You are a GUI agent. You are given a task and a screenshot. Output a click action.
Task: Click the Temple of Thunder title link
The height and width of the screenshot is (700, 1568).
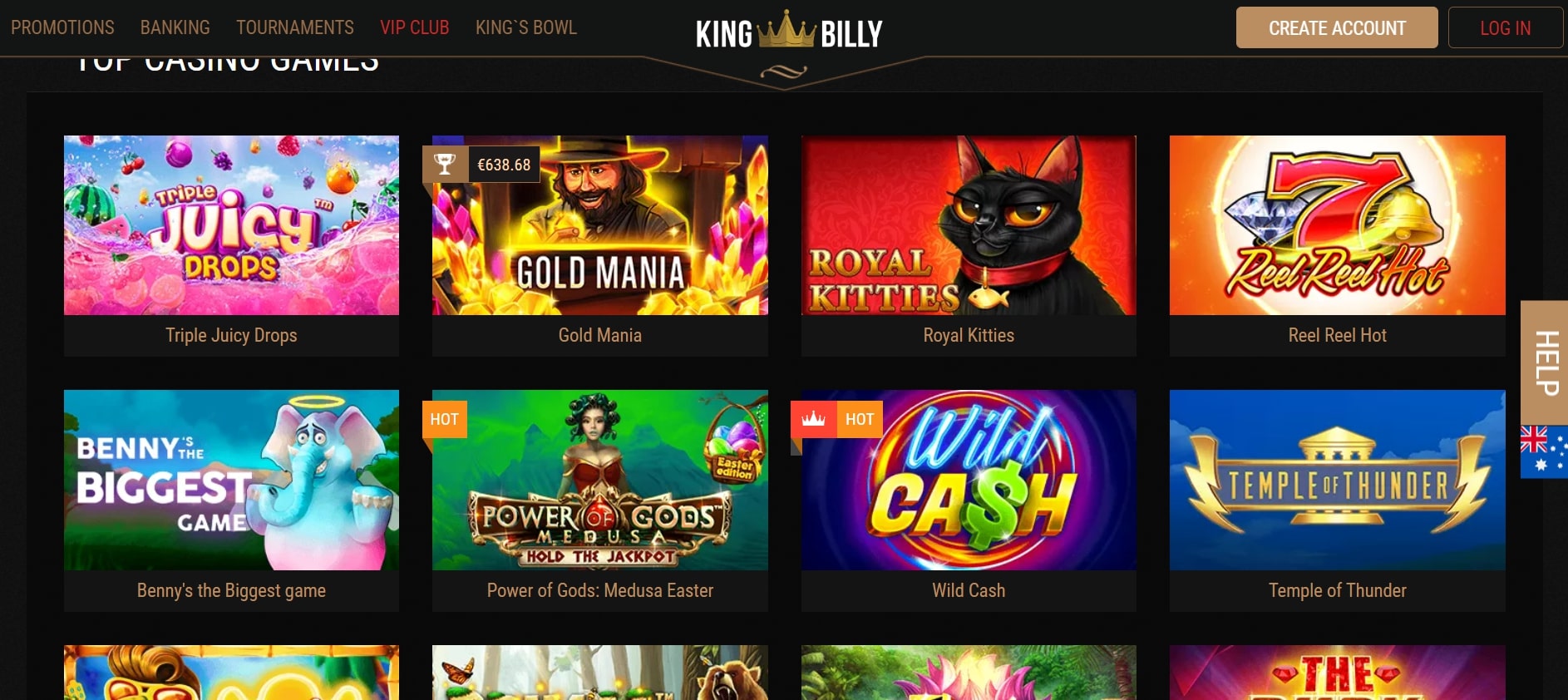(x=1338, y=590)
